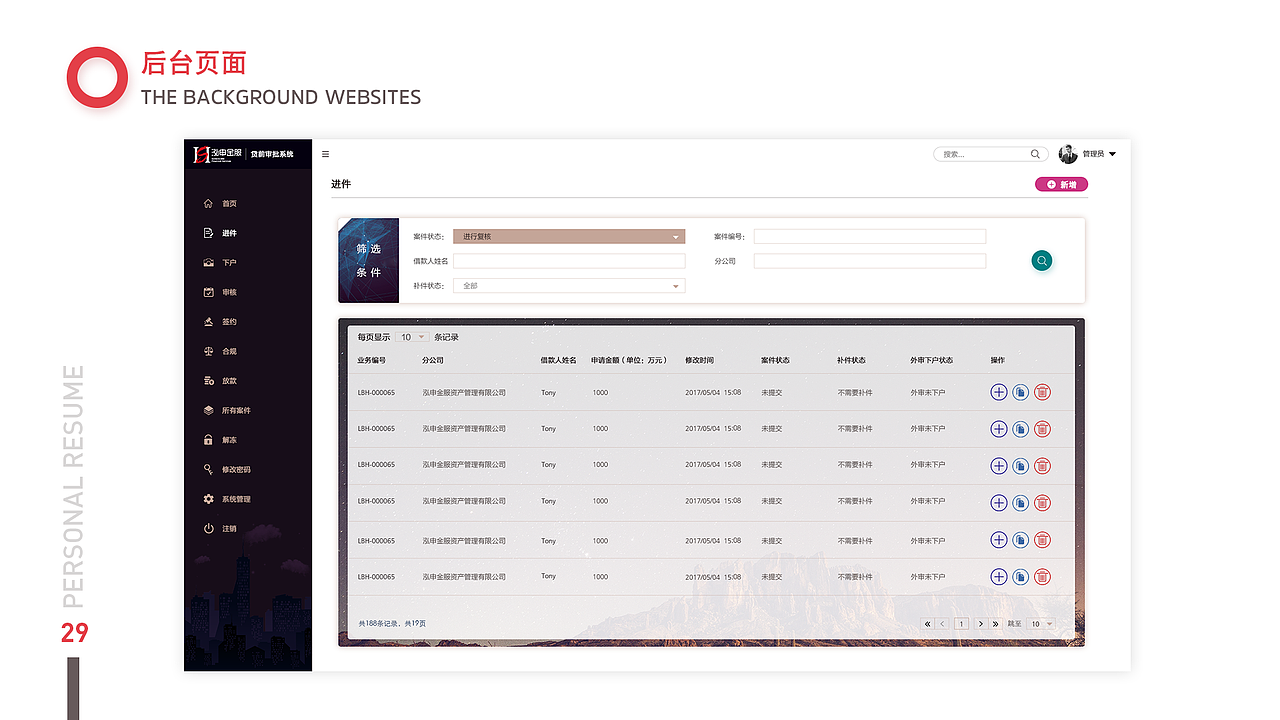Viewport: 1280px width, 720px height.
Task: Click the camera icon beside 下户
Action: click(208, 262)
